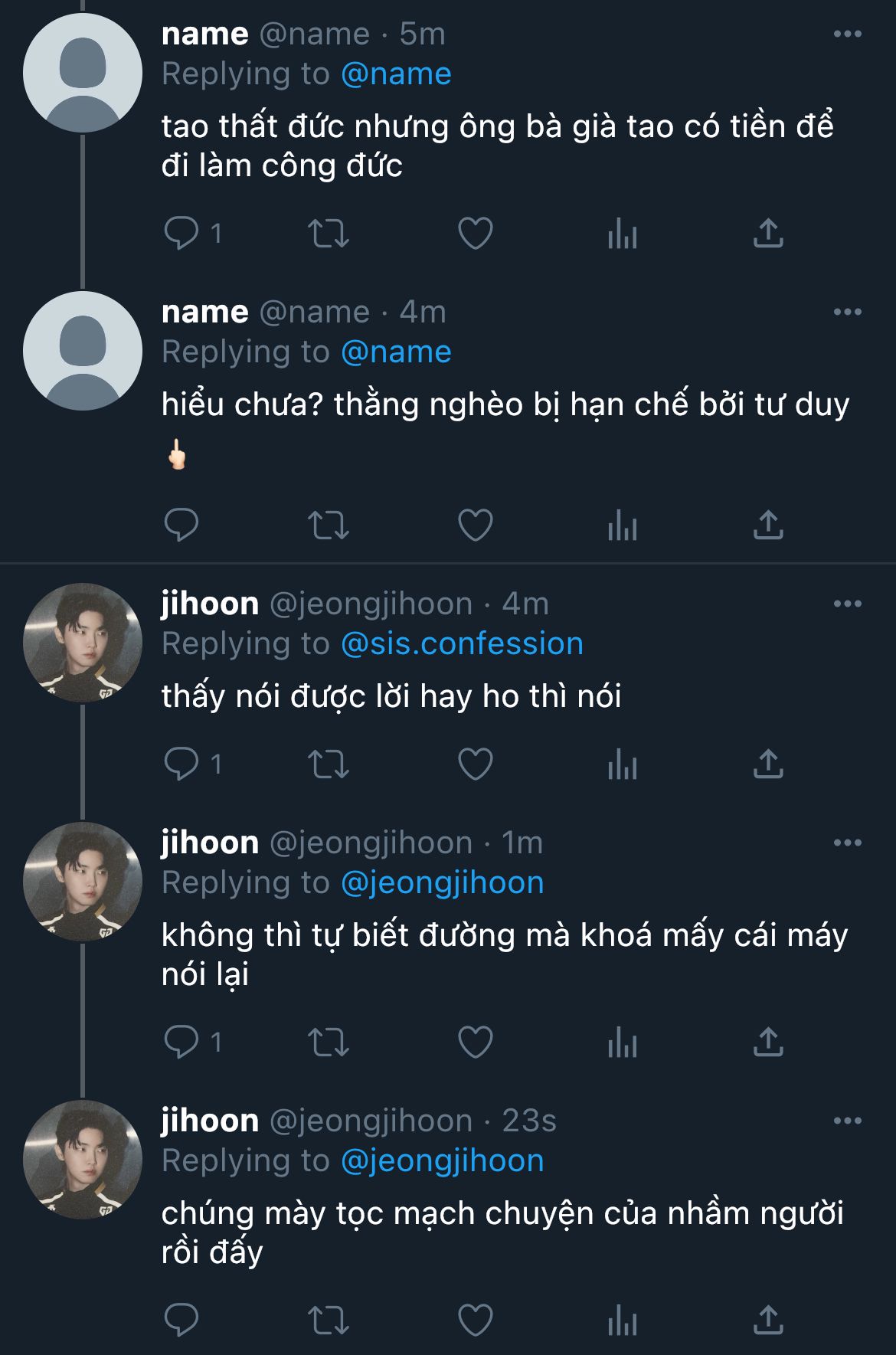This screenshot has height=1355, width=896.
Task: Retweet the "không thì tự biết" tweet
Action: click(x=328, y=1042)
